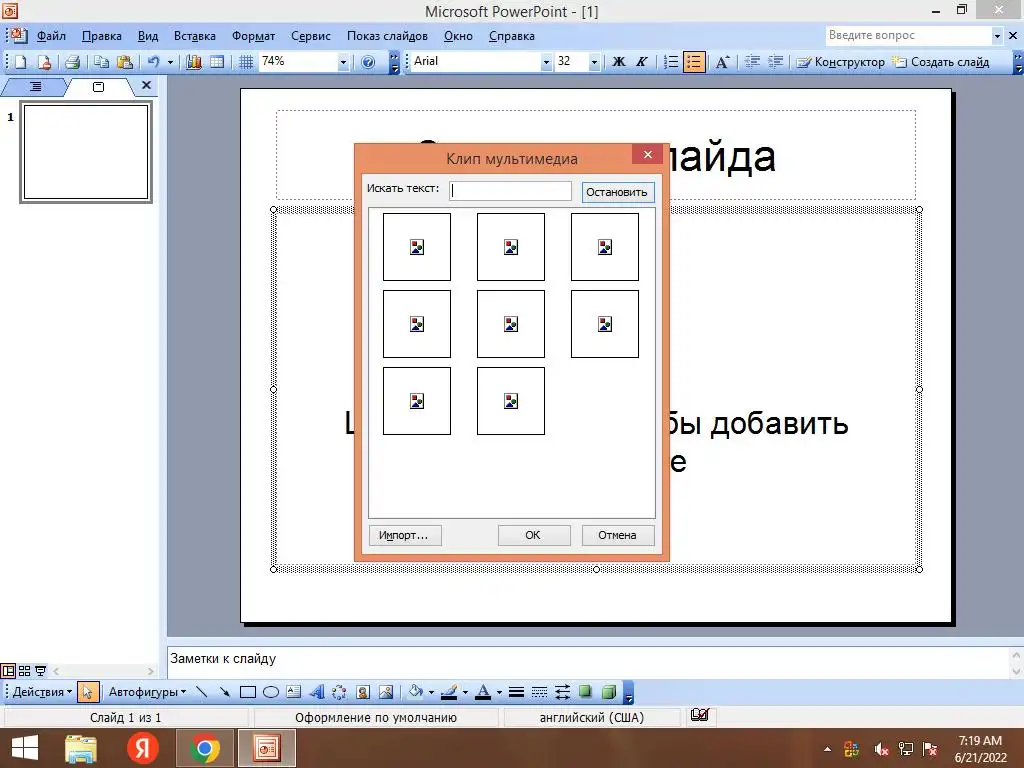Increase font size with the A icon
1024x768 pixels.
pos(722,62)
